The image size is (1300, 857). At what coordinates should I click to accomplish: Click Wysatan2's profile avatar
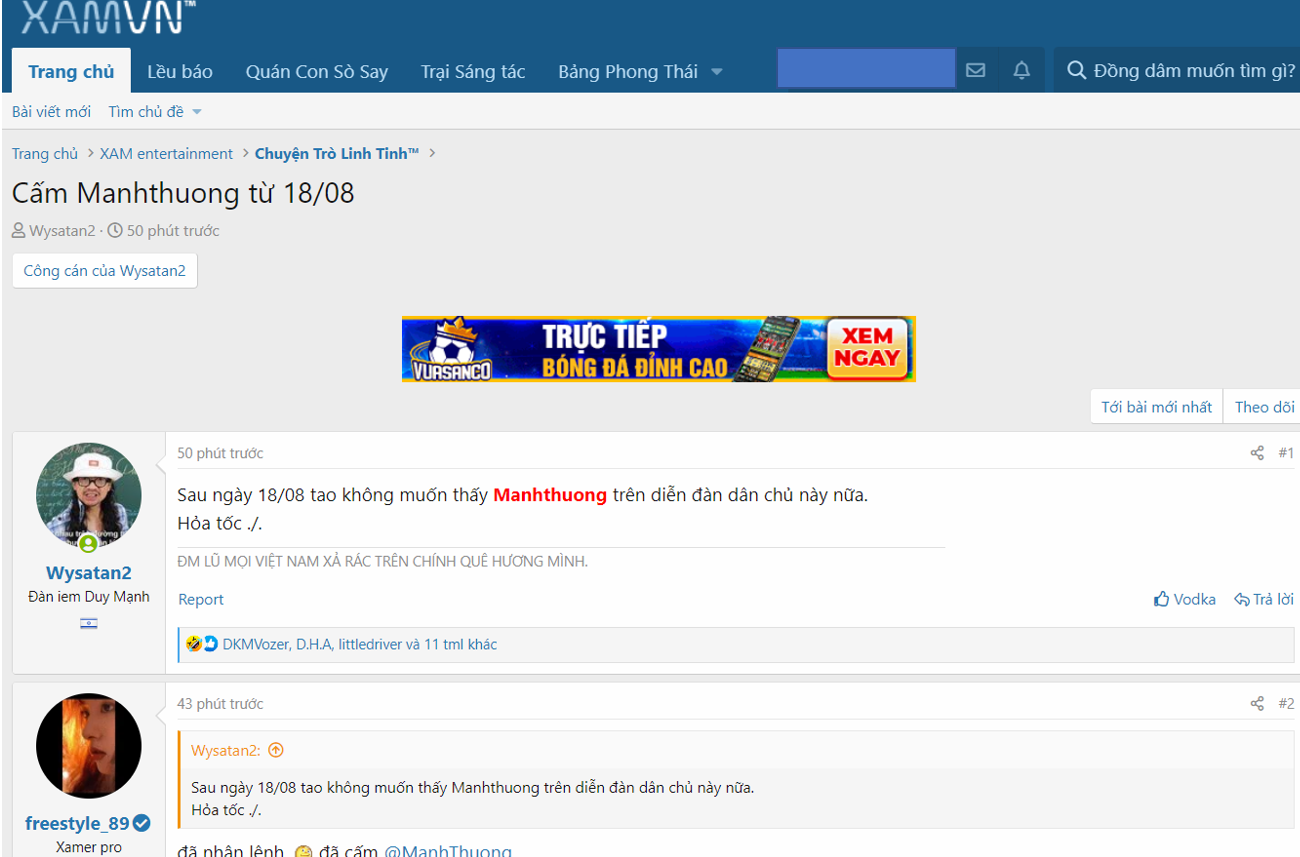click(x=89, y=496)
